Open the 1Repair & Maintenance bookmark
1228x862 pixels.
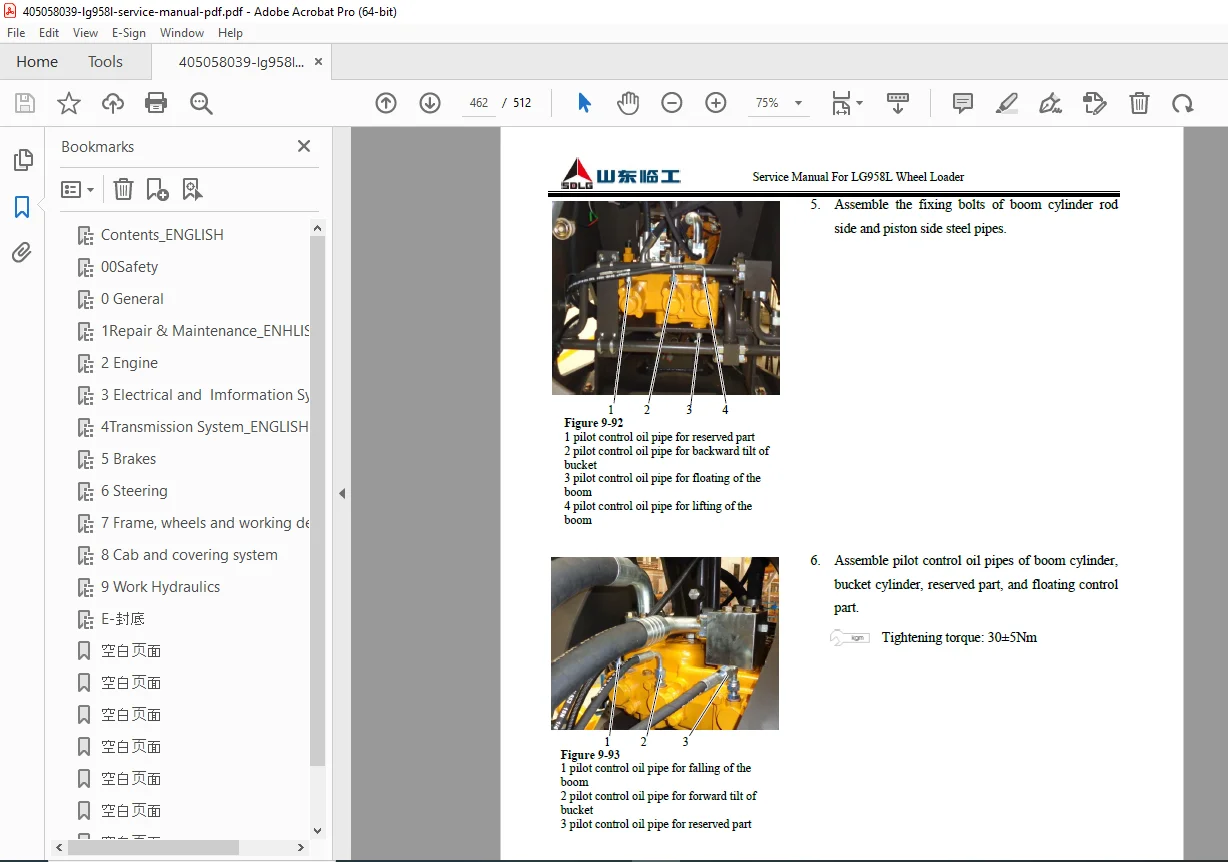205,331
